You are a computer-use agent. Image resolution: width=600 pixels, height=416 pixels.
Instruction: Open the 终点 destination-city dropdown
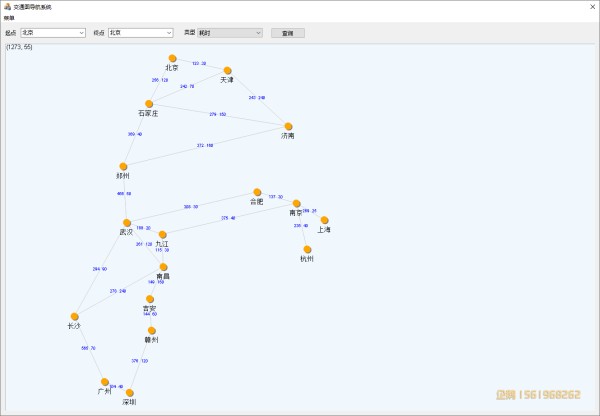[141, 33]
